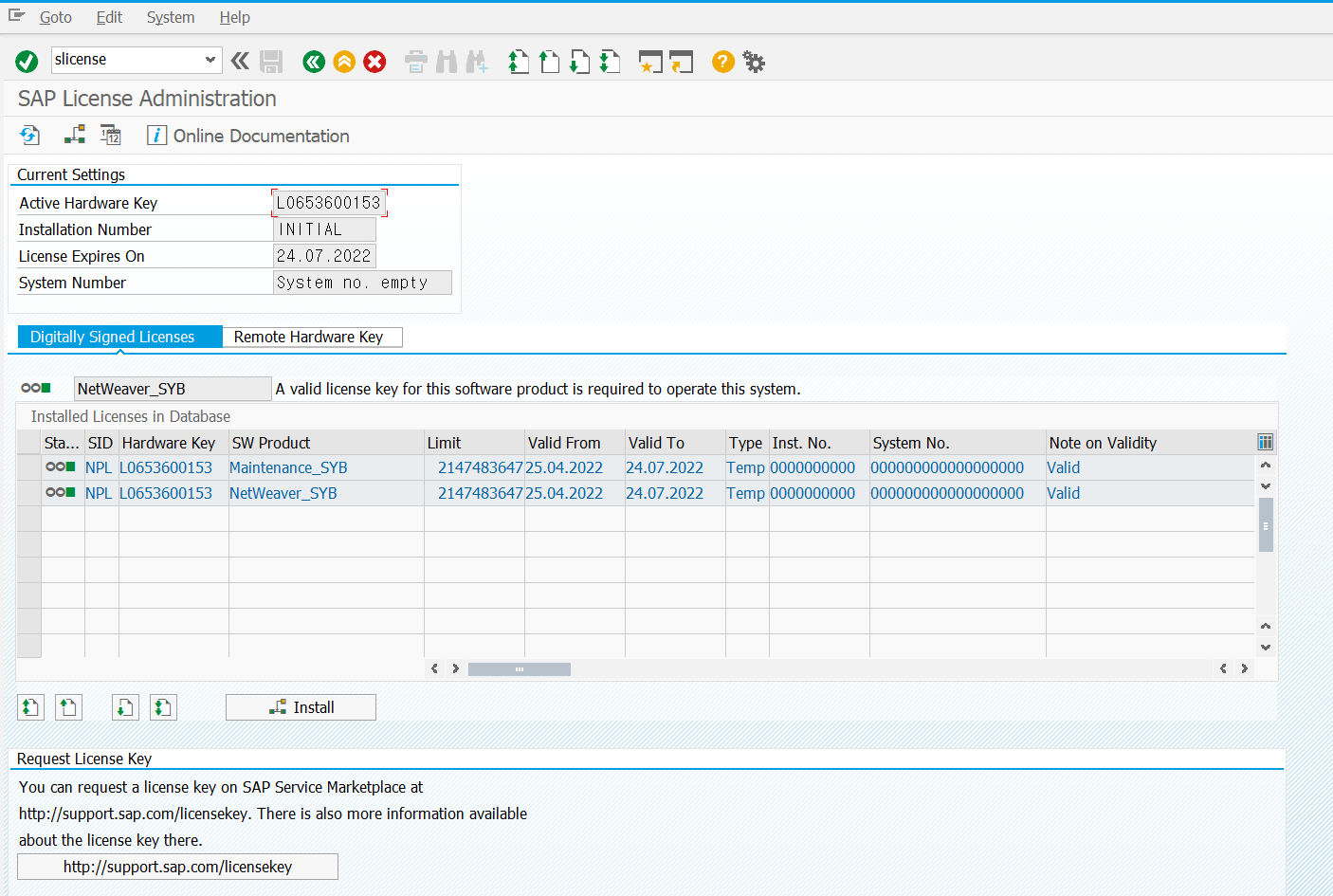Click the red Cancel button
Image resolution: width=1333 pixels, height=896 pixels.
click(x=375, y=62)
